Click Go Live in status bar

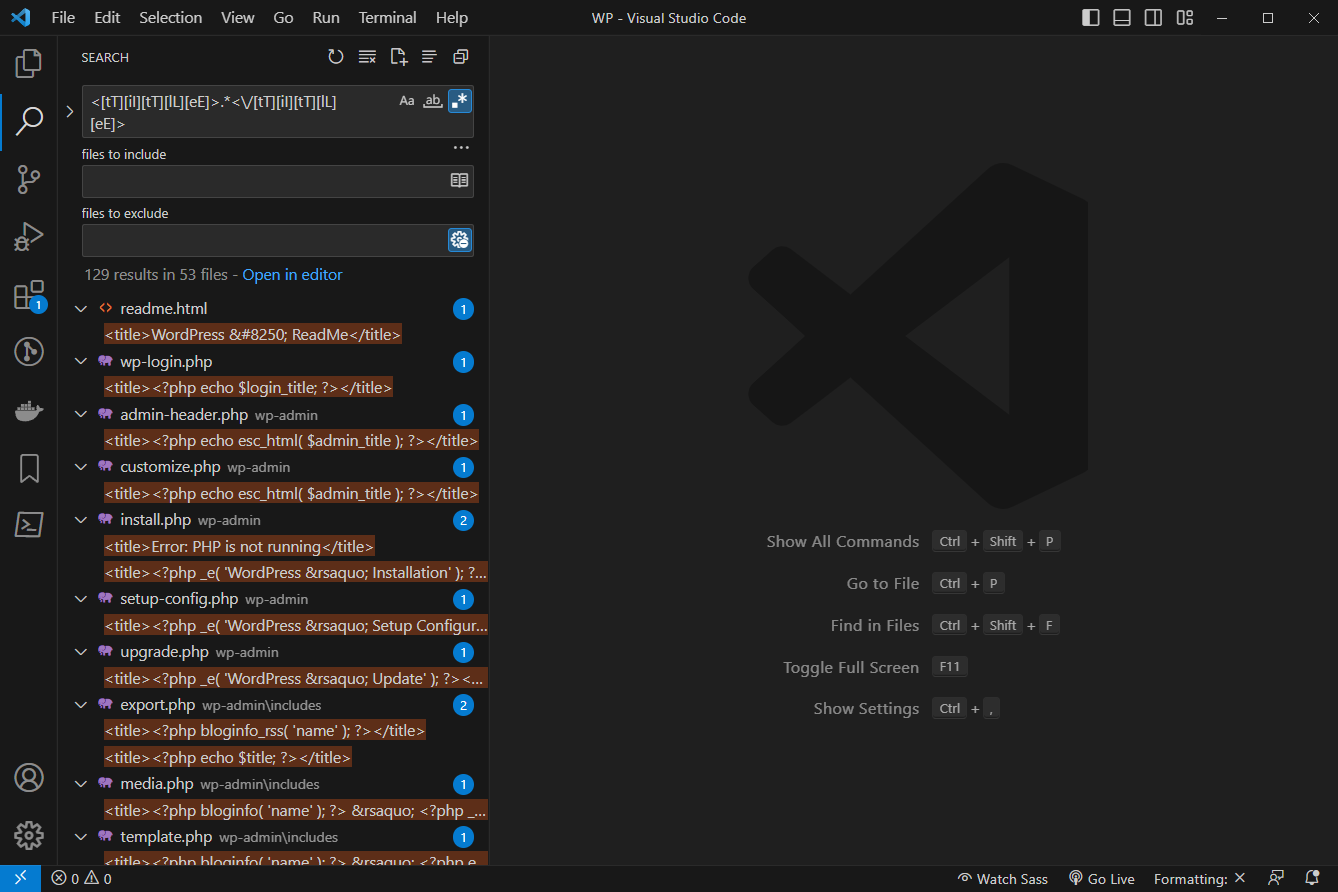point(1102,879)
